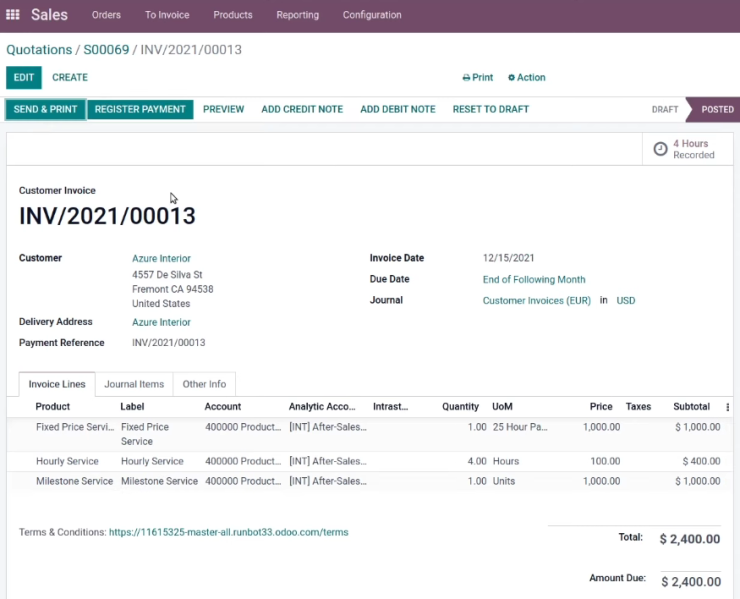Click ADD CREDIT NOTE button
Viewport: 740px width, 599px height.
(302, 110)
